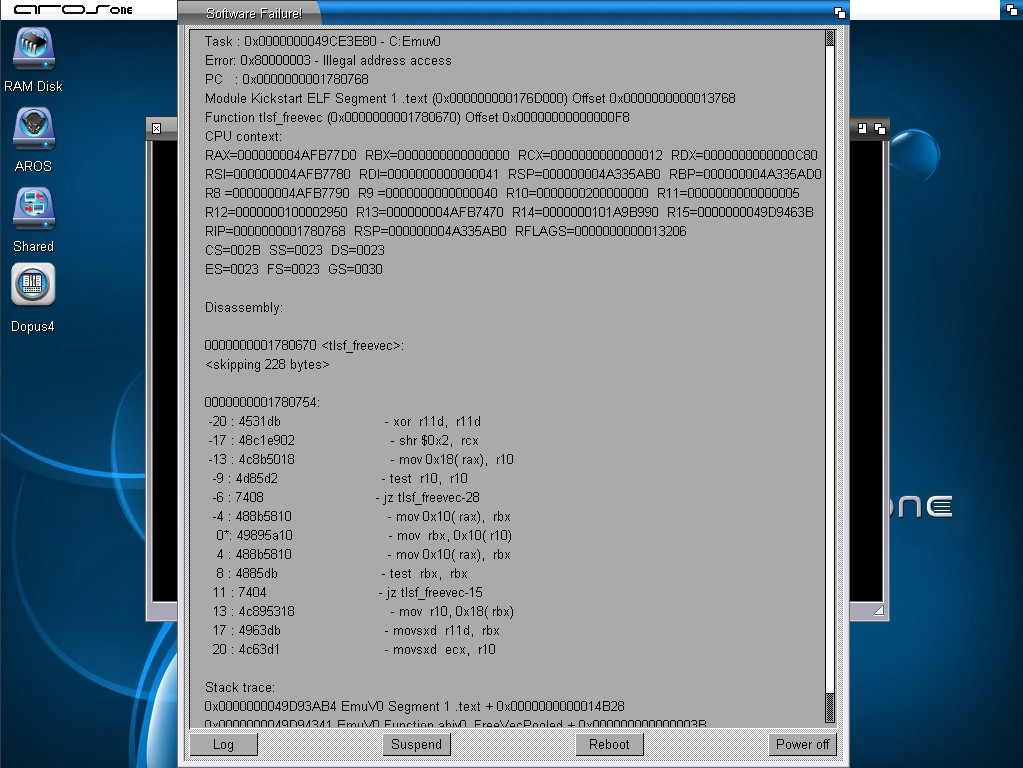This screenshot has height=768, width=1023.
Task: Open the Shared drive icon
Action: 33,208
